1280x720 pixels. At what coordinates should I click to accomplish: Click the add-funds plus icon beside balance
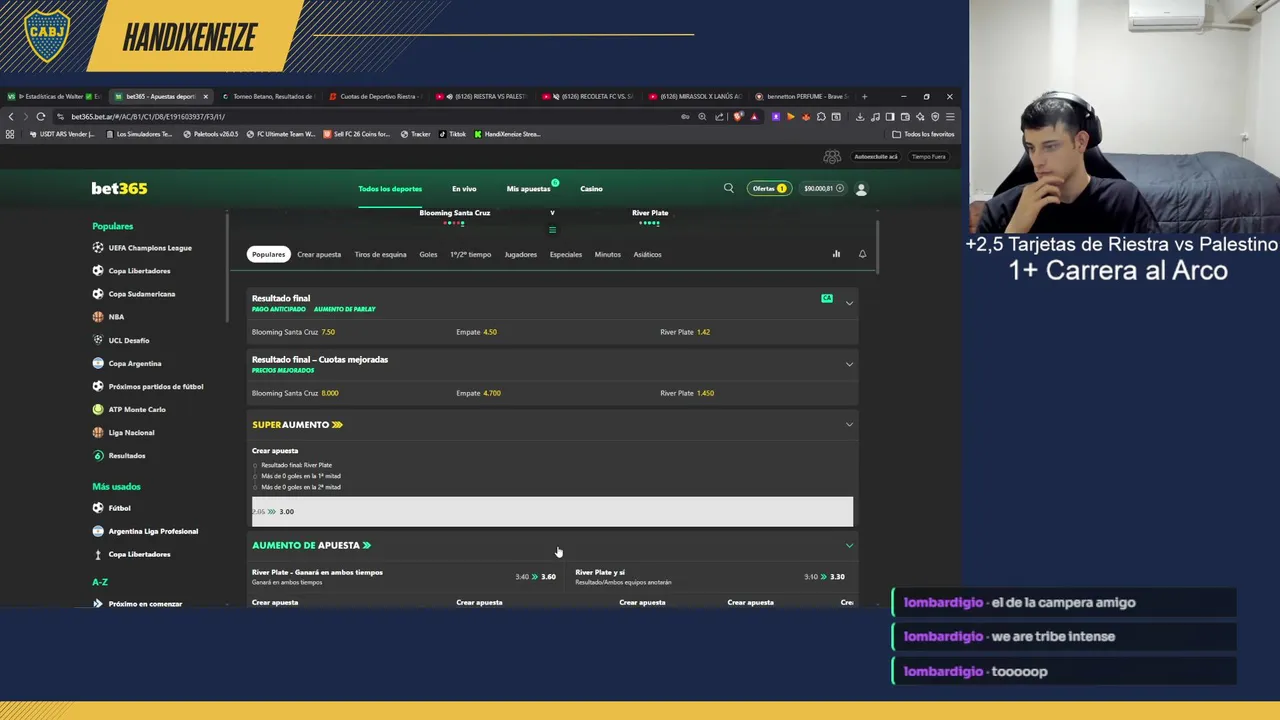[839, 188]
